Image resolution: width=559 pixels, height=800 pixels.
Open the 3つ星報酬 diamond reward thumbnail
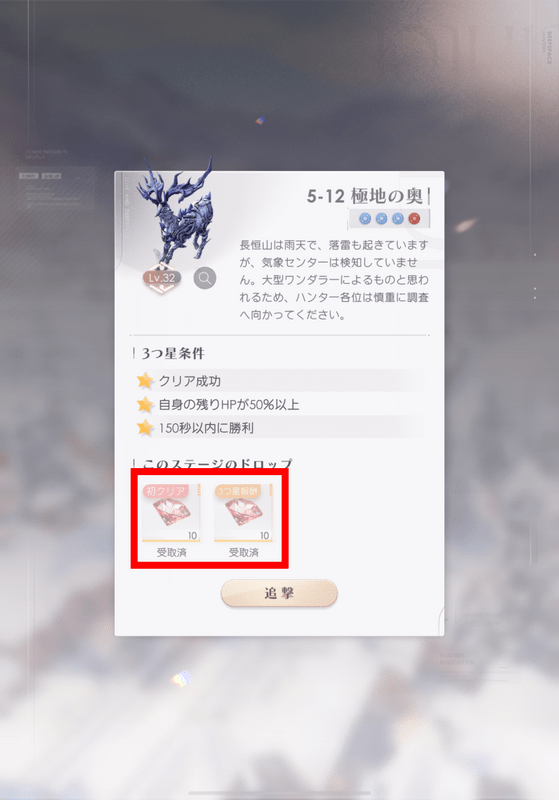pos(243,513)
